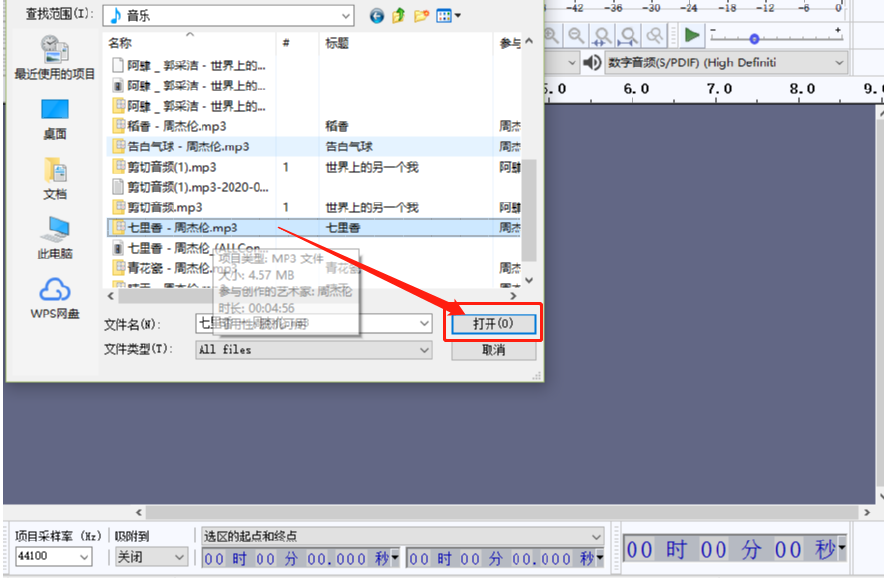Screen dimensions: 885x578
Task: Click the speaker icon beside output device
Action: click(592, 62)
